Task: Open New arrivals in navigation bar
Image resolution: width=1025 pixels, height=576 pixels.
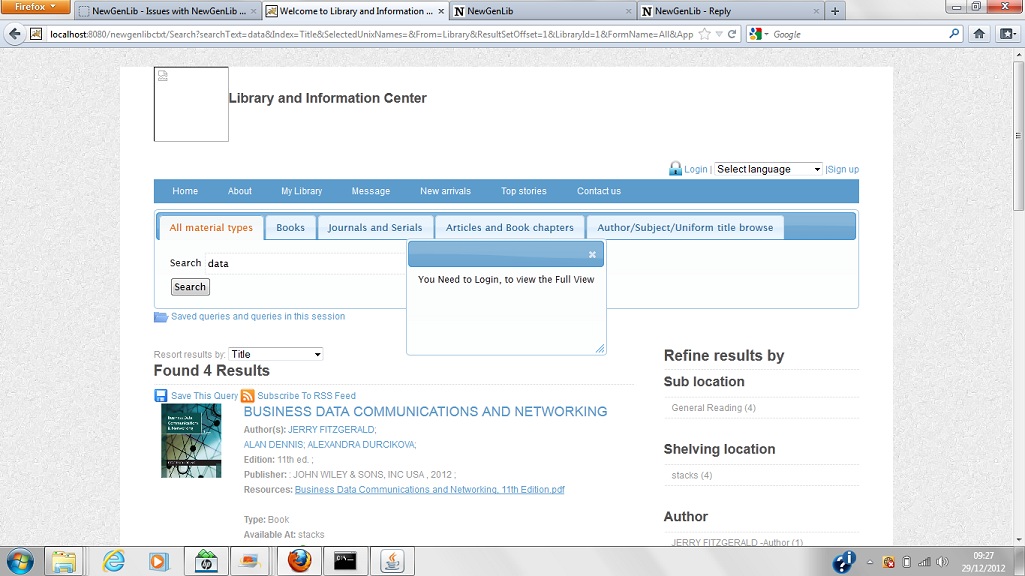Action: tap(445, 191)
